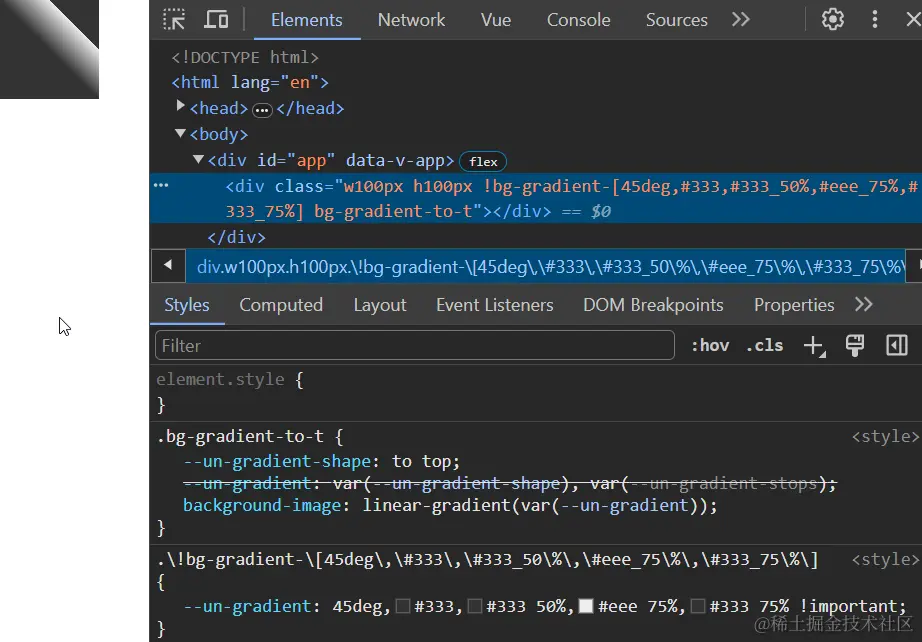Show more DevTools panel tabs
Viewport: 922px width, 642px height.
click(x=740, y=19)
